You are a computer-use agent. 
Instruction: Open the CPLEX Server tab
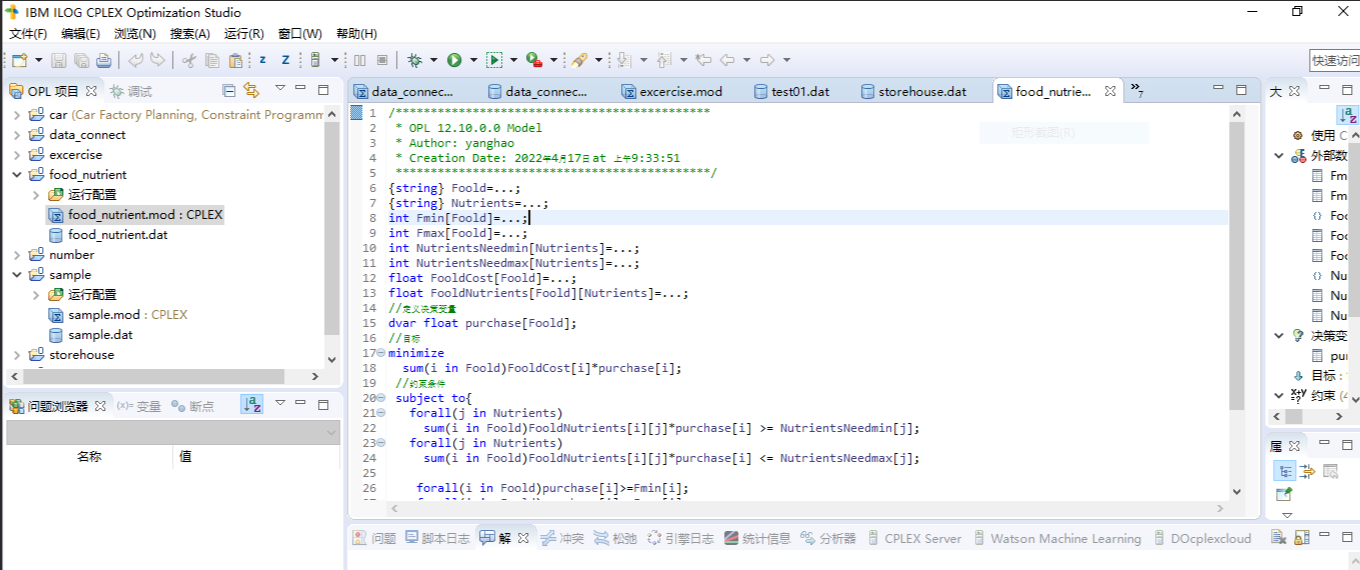(913, 538)
